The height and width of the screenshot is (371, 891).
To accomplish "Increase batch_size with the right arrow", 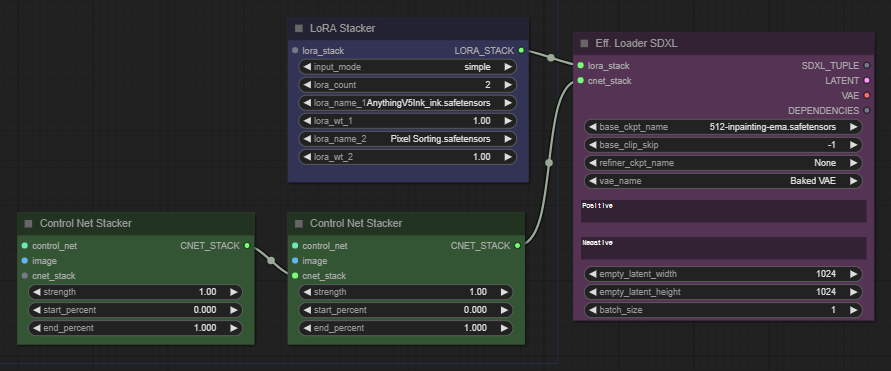I will point(853,310).
